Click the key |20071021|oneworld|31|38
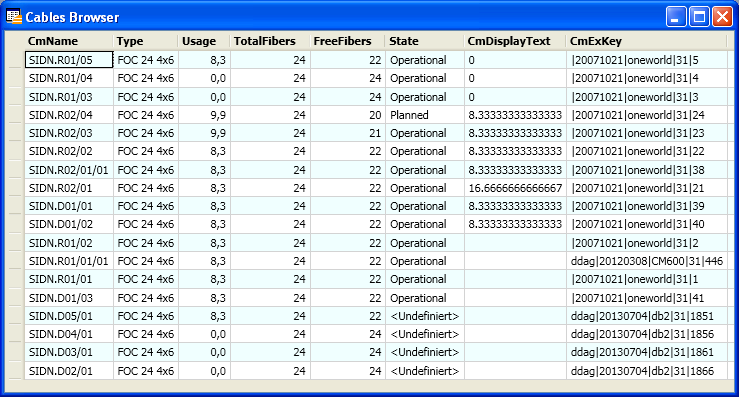This screenshot has height=397, width=739. [647, 170]
